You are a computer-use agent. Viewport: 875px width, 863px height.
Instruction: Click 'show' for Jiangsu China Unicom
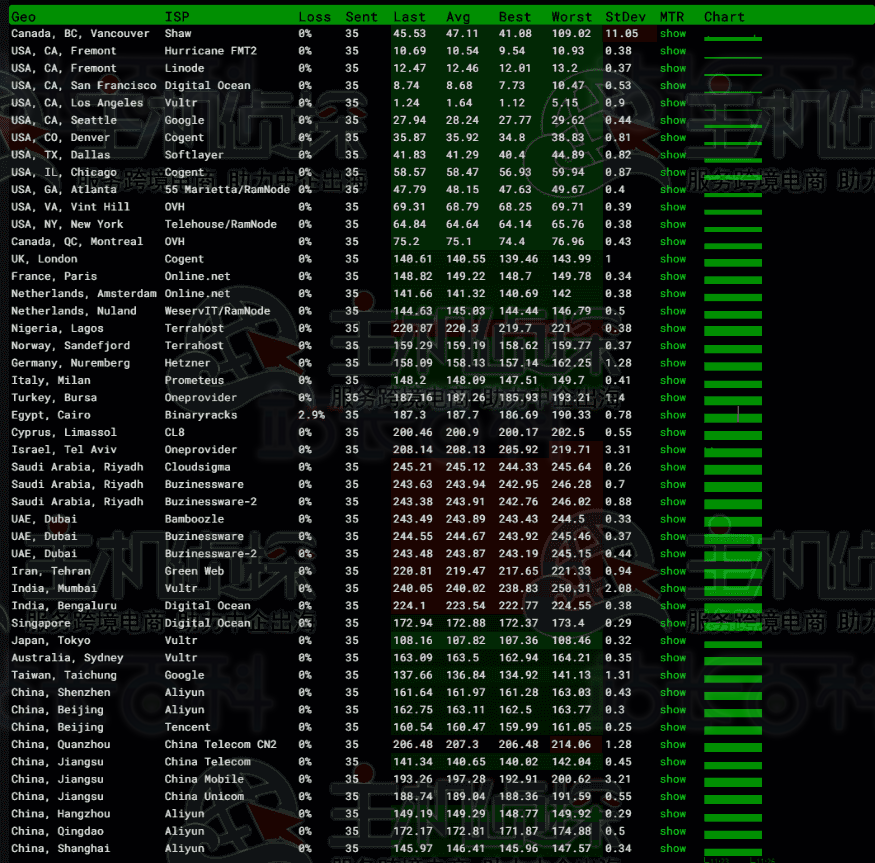click(x=672, y=796)
